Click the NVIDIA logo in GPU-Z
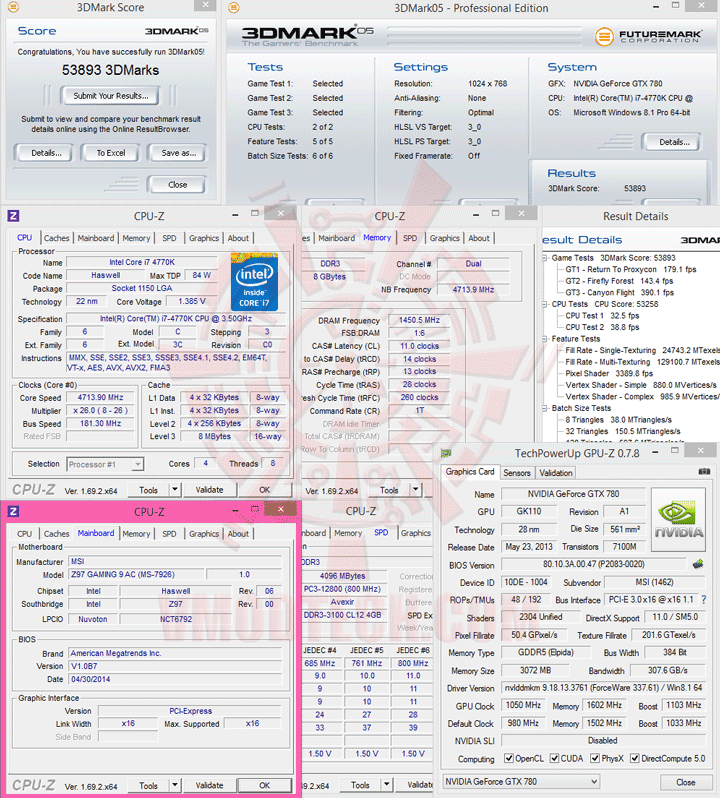 click(x=678, y=519)
